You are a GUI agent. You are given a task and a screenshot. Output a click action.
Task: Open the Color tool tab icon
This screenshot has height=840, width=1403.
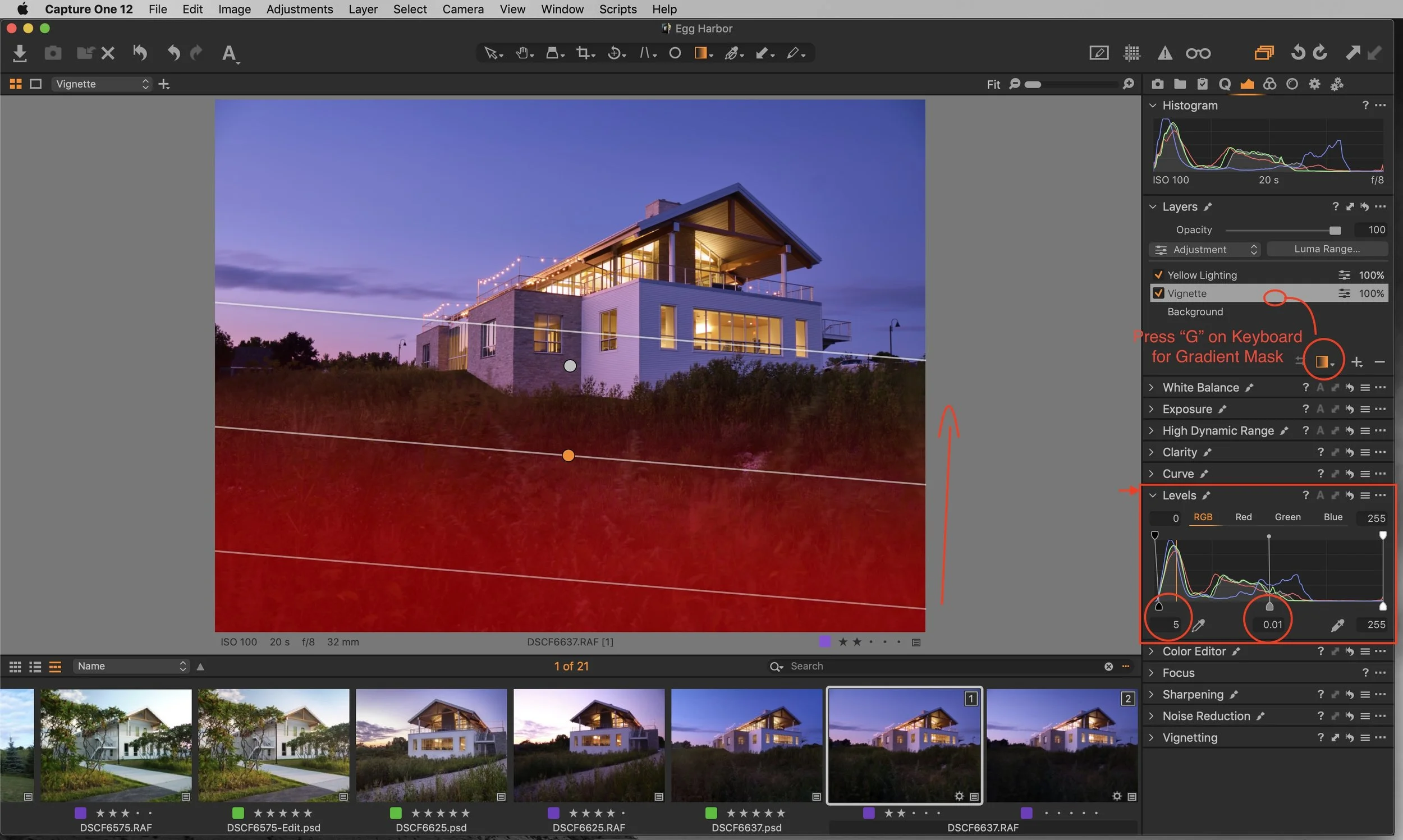pyautogui.click(x=1269, y=84)
